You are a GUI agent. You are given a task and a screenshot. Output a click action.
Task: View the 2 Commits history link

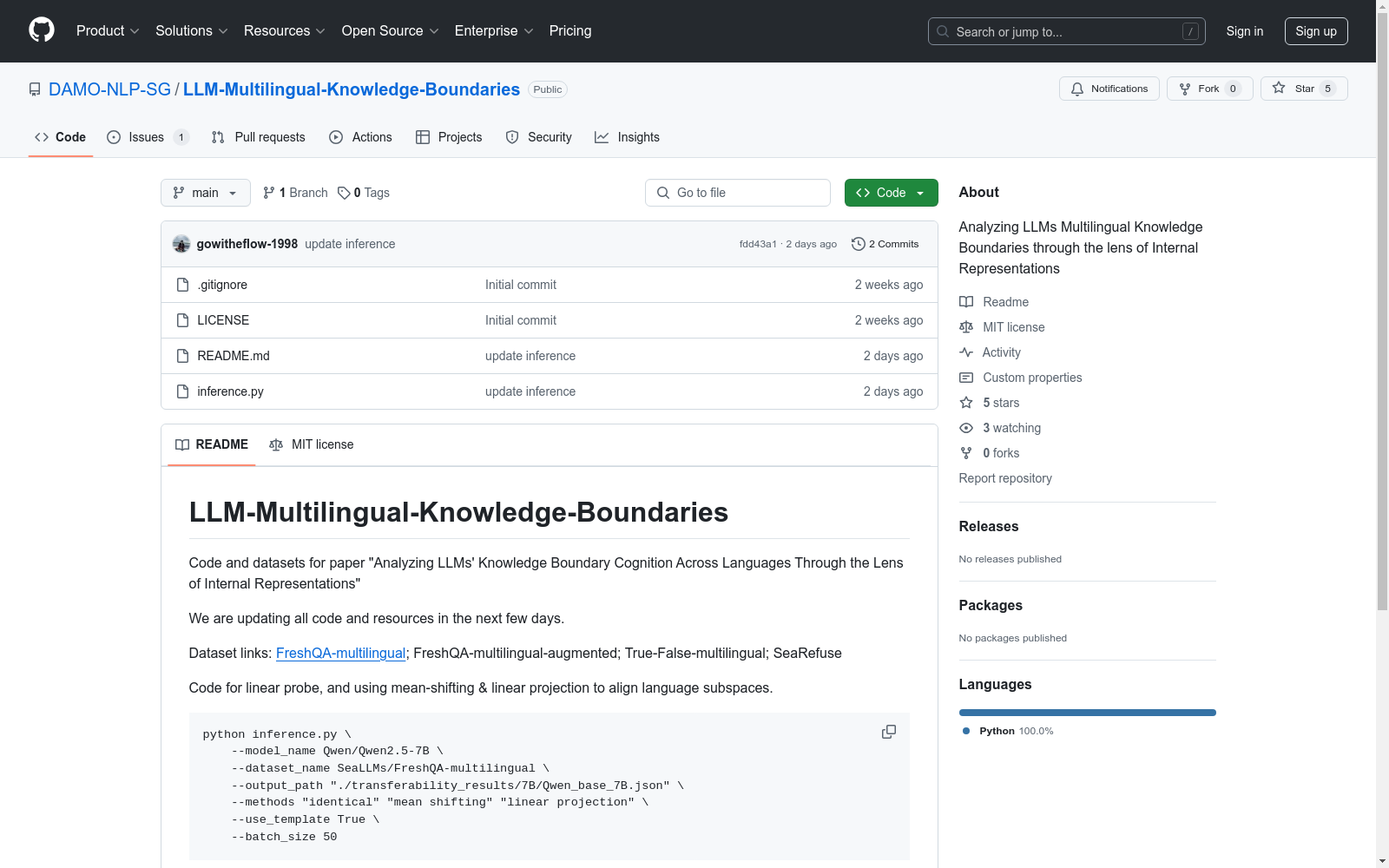(885, 244)
